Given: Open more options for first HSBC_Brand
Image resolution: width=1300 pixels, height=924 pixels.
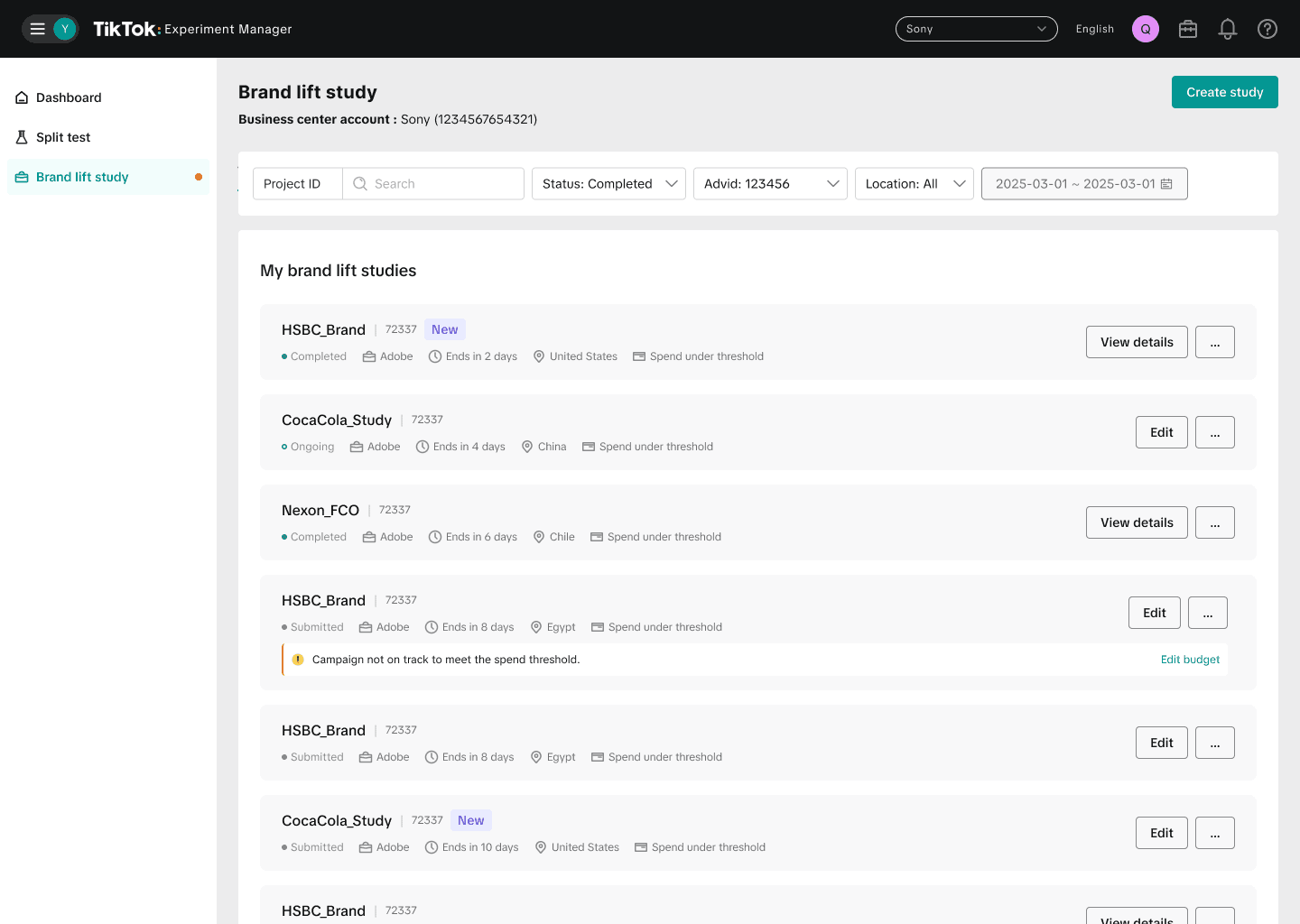Looking at the screenshot, I should click(x=1214, y=342).
